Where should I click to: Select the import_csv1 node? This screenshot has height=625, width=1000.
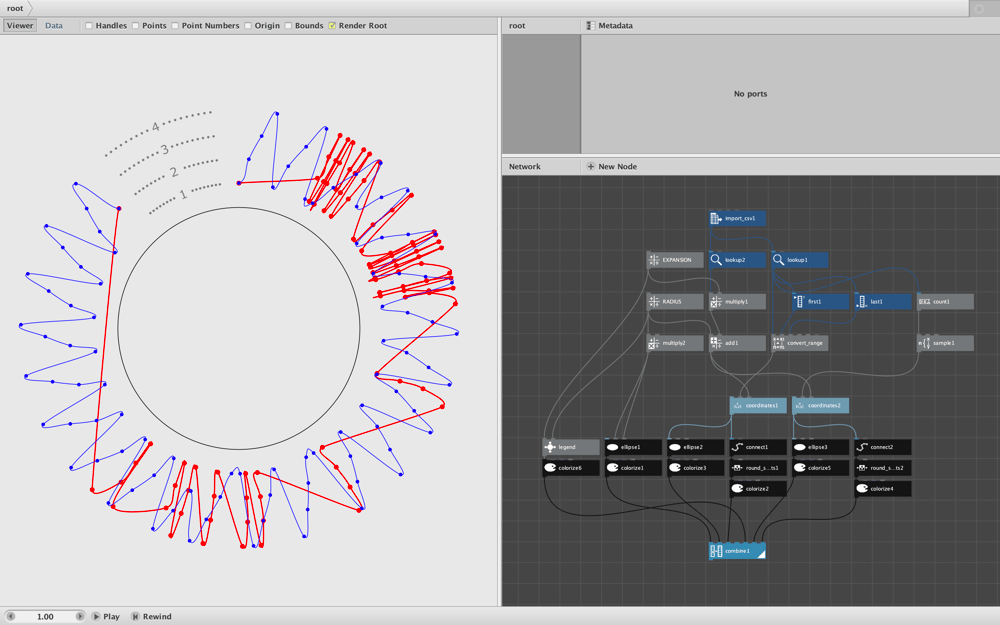pos(737,219)
